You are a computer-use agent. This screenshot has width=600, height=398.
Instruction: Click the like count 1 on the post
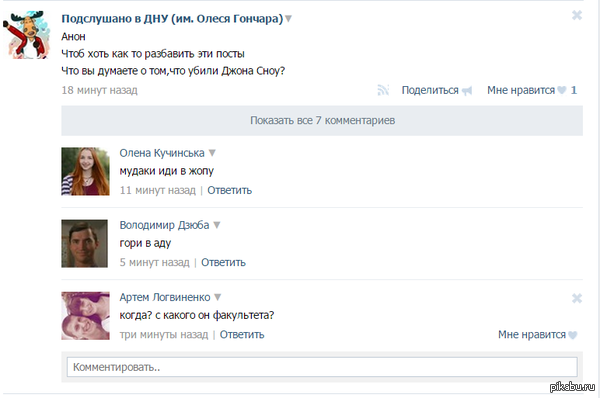574,90
